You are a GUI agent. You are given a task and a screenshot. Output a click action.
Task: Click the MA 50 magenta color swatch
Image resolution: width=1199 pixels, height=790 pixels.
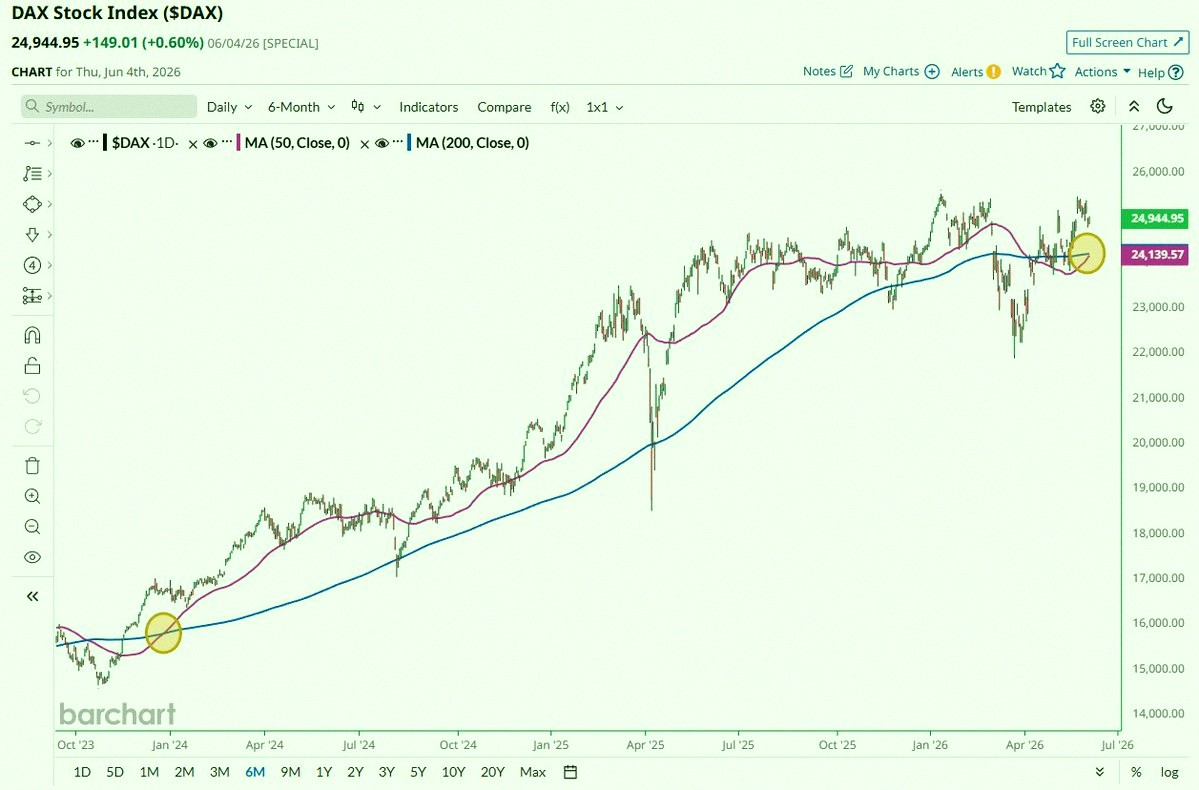coord(239,143)
